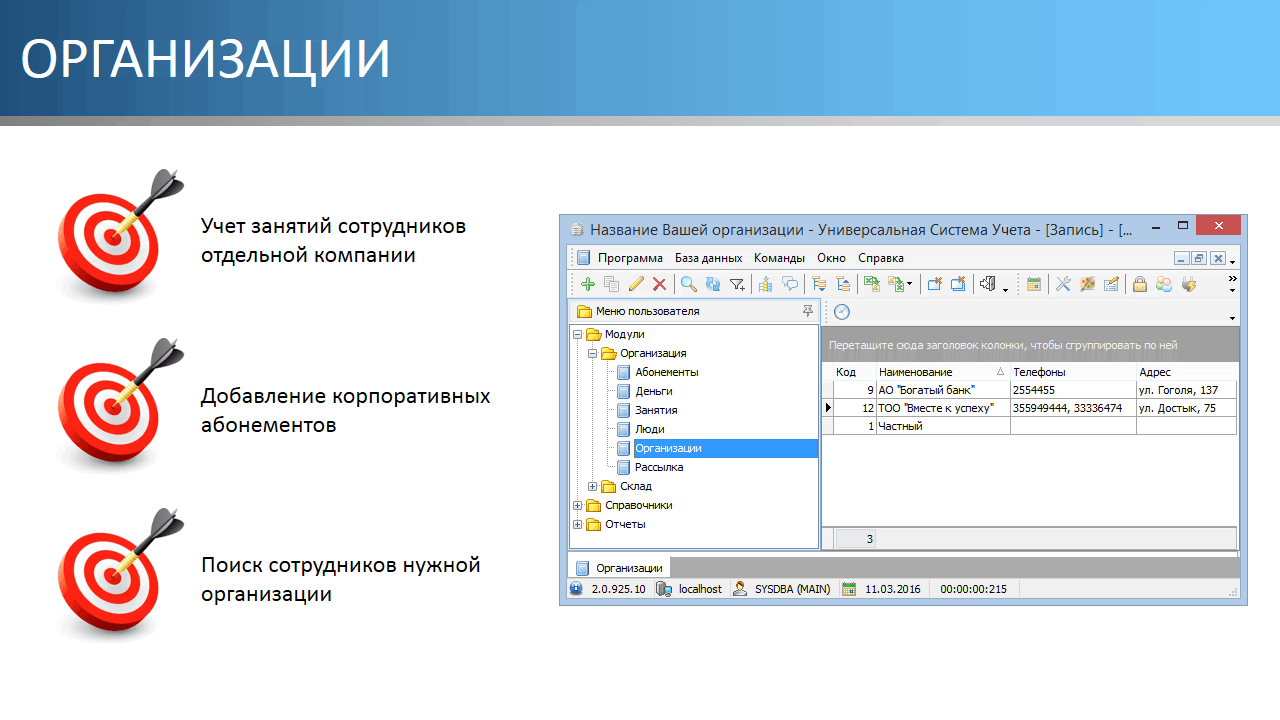
Task: Switch to the Организации bottom tab
Action: pos(619,568)
